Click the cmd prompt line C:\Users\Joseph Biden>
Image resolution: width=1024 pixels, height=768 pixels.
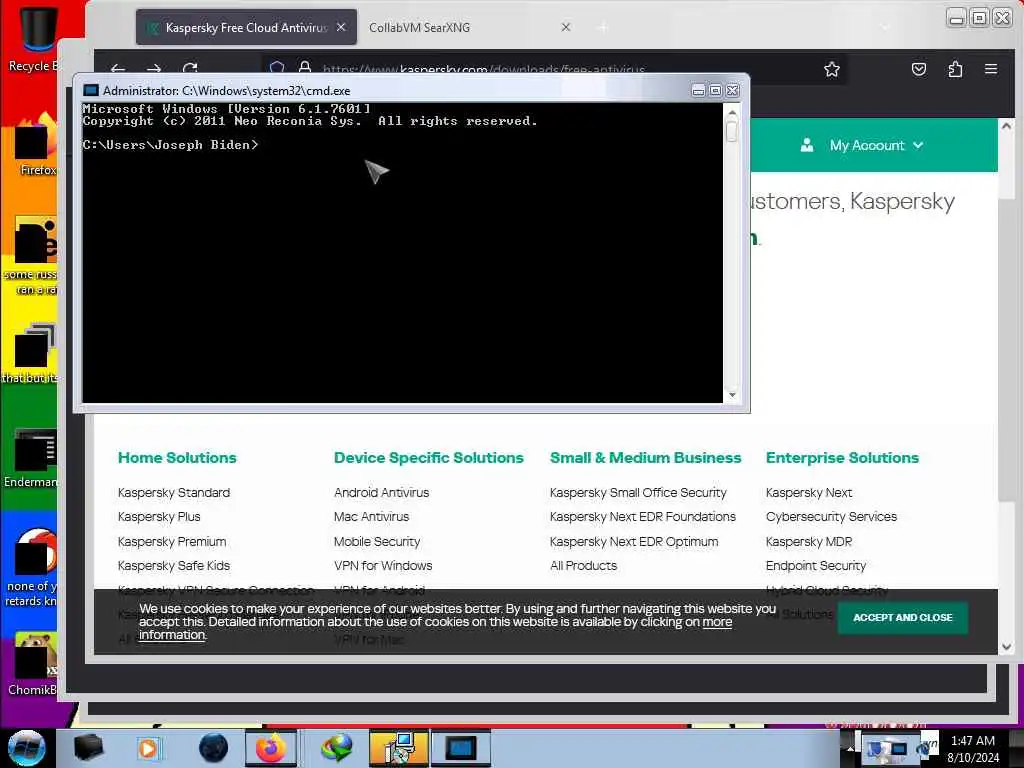pyautogui.click(x=170, y=145)
